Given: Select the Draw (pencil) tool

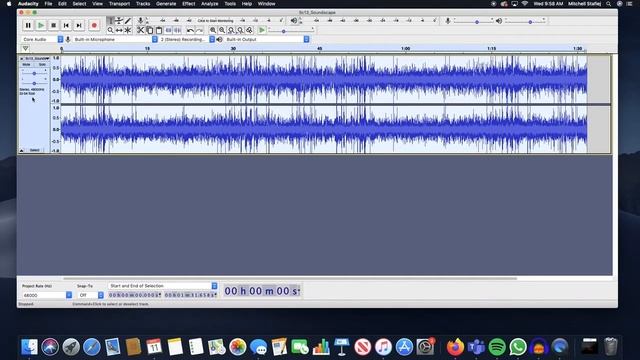Looking at the screenshot, I should pos(128,20).
